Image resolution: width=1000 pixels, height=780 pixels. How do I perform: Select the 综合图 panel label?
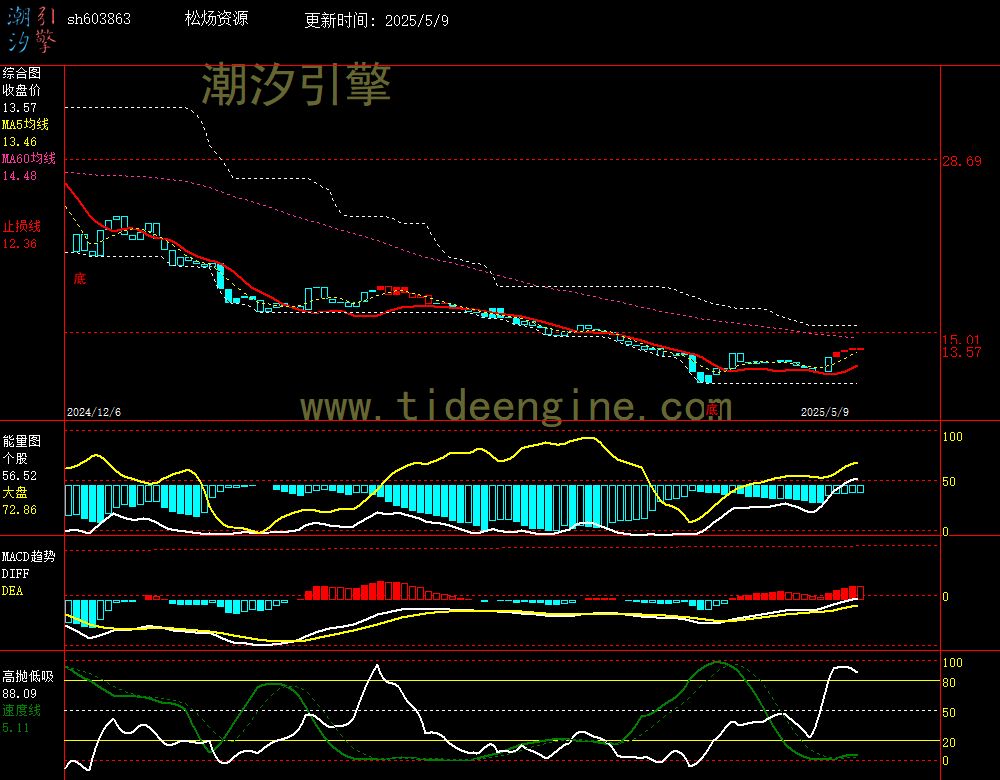(x=22, y=73)
